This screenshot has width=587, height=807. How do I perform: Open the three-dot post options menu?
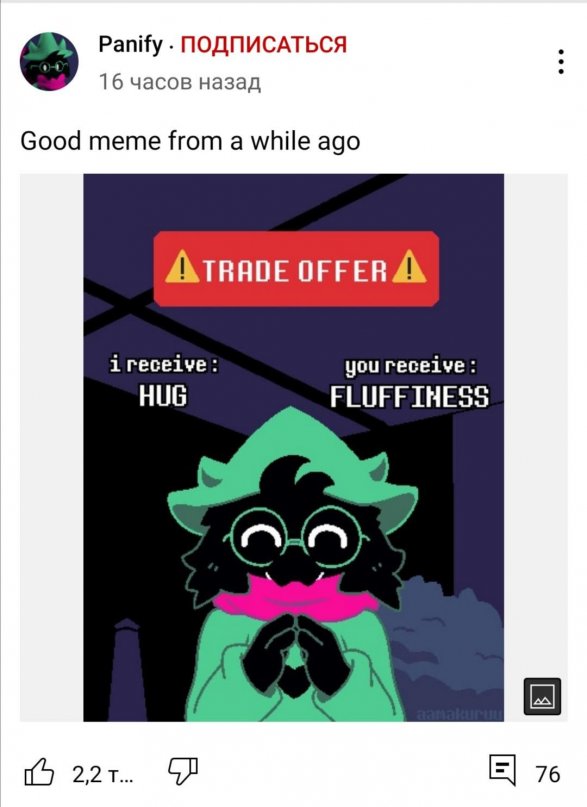point(561,62)
